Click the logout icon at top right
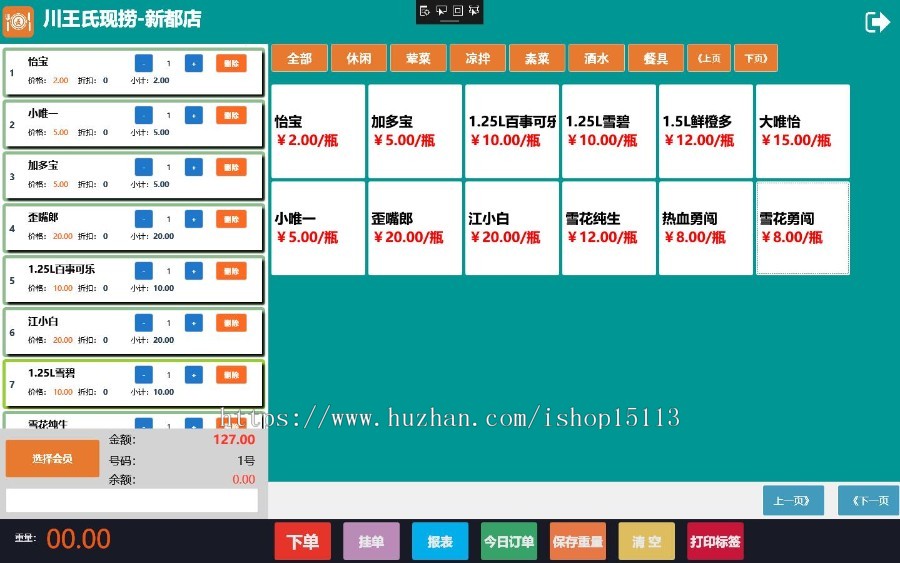This screenshot has height=563, width=900. click(x=877, y=22)
